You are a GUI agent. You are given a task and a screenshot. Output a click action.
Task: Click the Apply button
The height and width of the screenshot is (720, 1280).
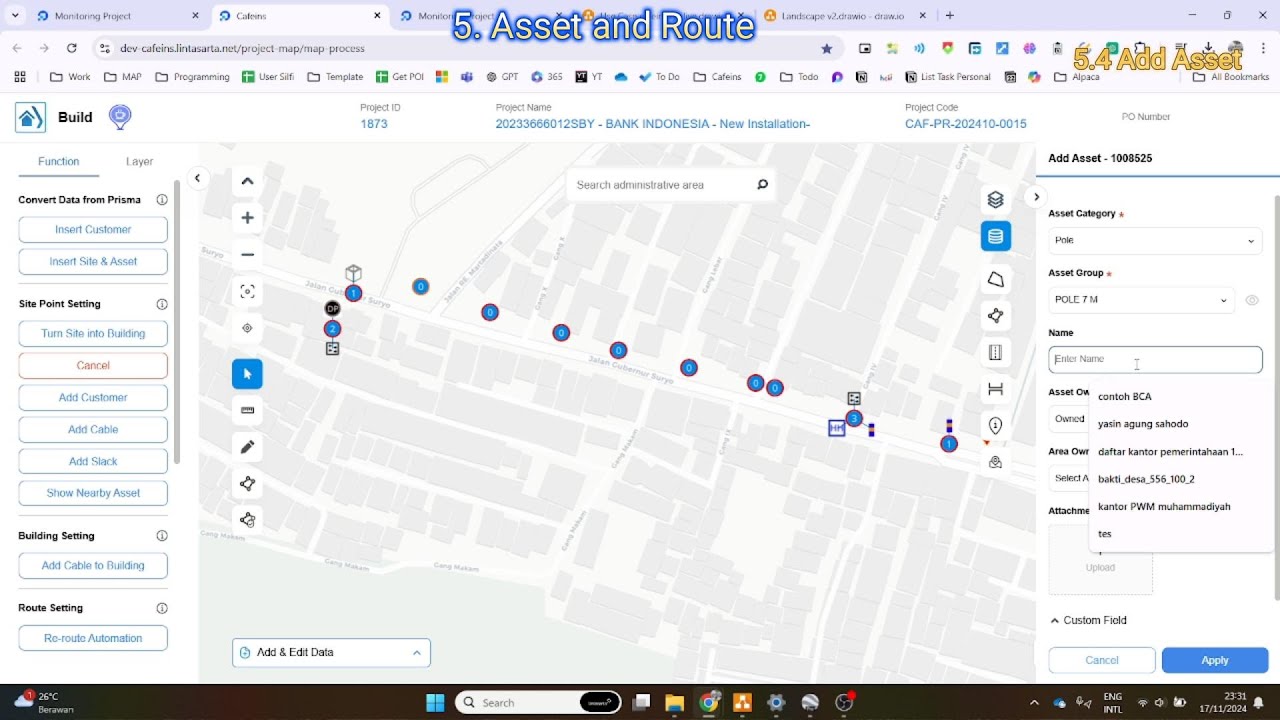[x=1215, y=660]
